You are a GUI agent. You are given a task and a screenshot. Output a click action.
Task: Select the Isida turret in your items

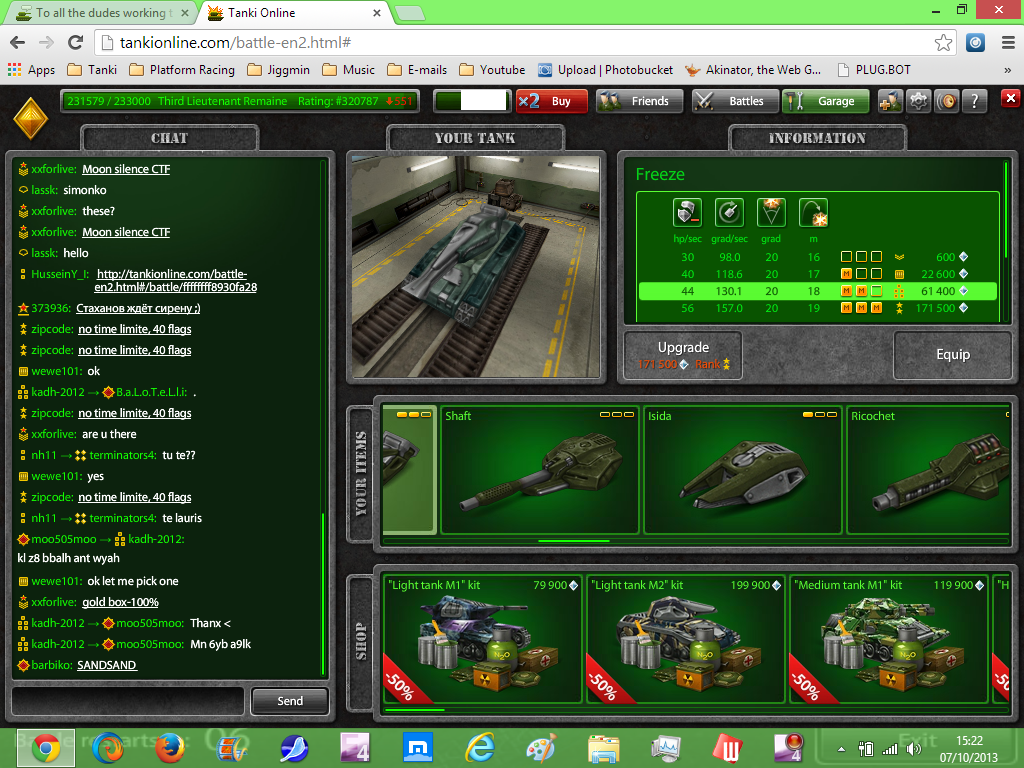point(741,470)
